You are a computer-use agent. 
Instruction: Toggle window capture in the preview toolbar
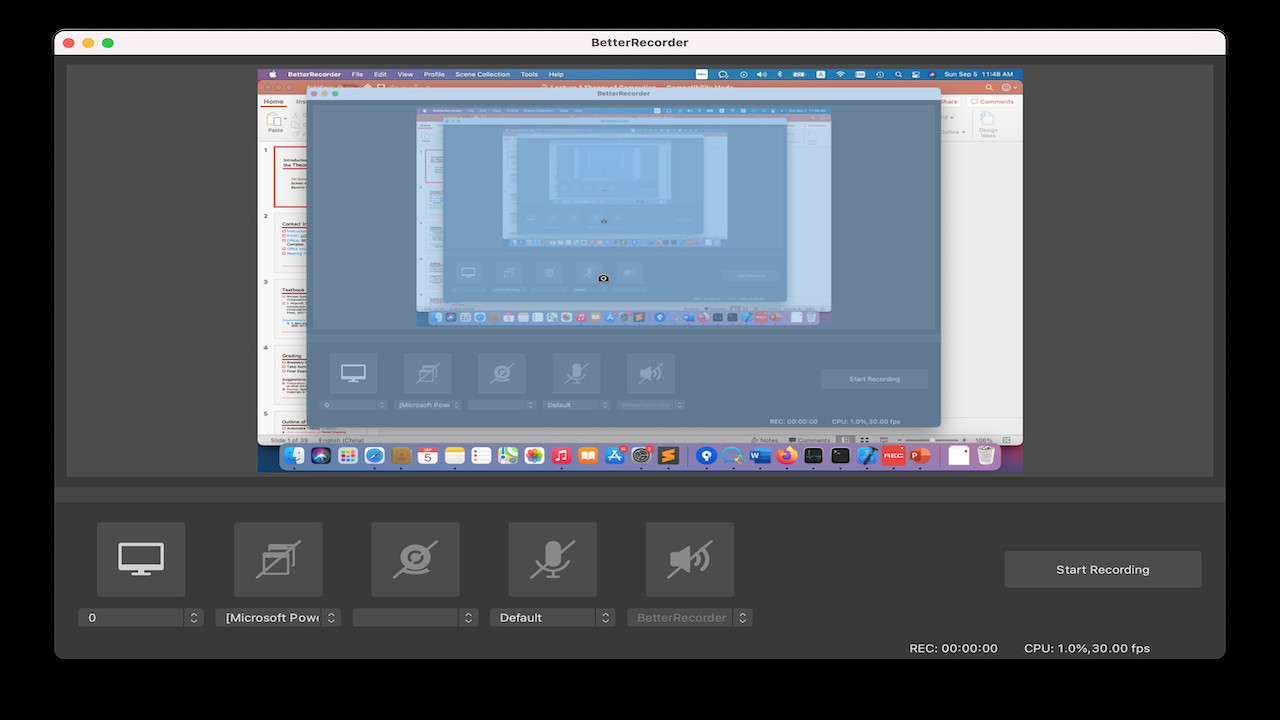pos(427,372)
